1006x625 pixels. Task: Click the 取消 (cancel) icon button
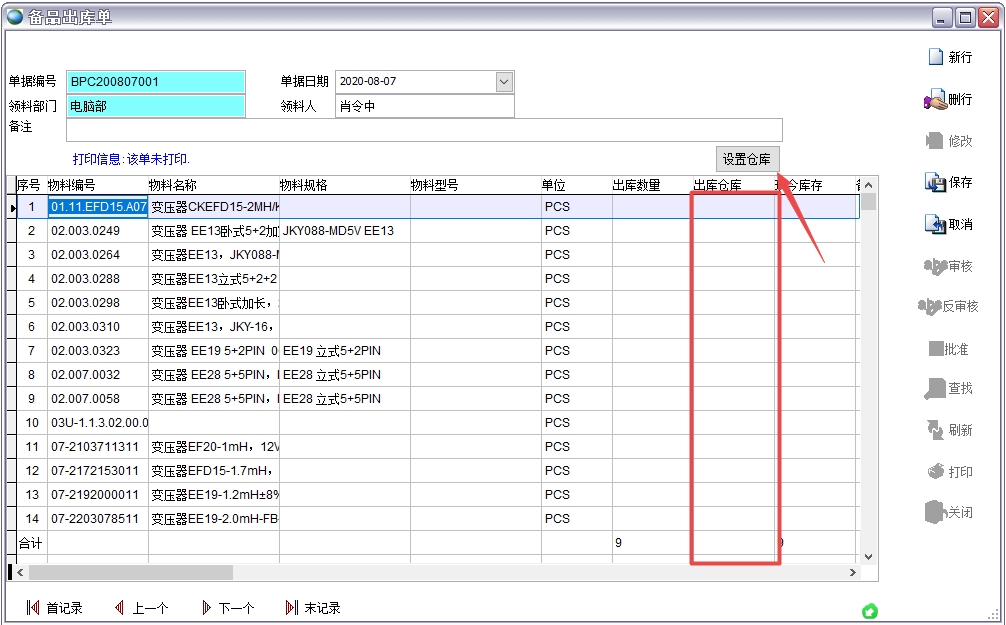point(936,225)
